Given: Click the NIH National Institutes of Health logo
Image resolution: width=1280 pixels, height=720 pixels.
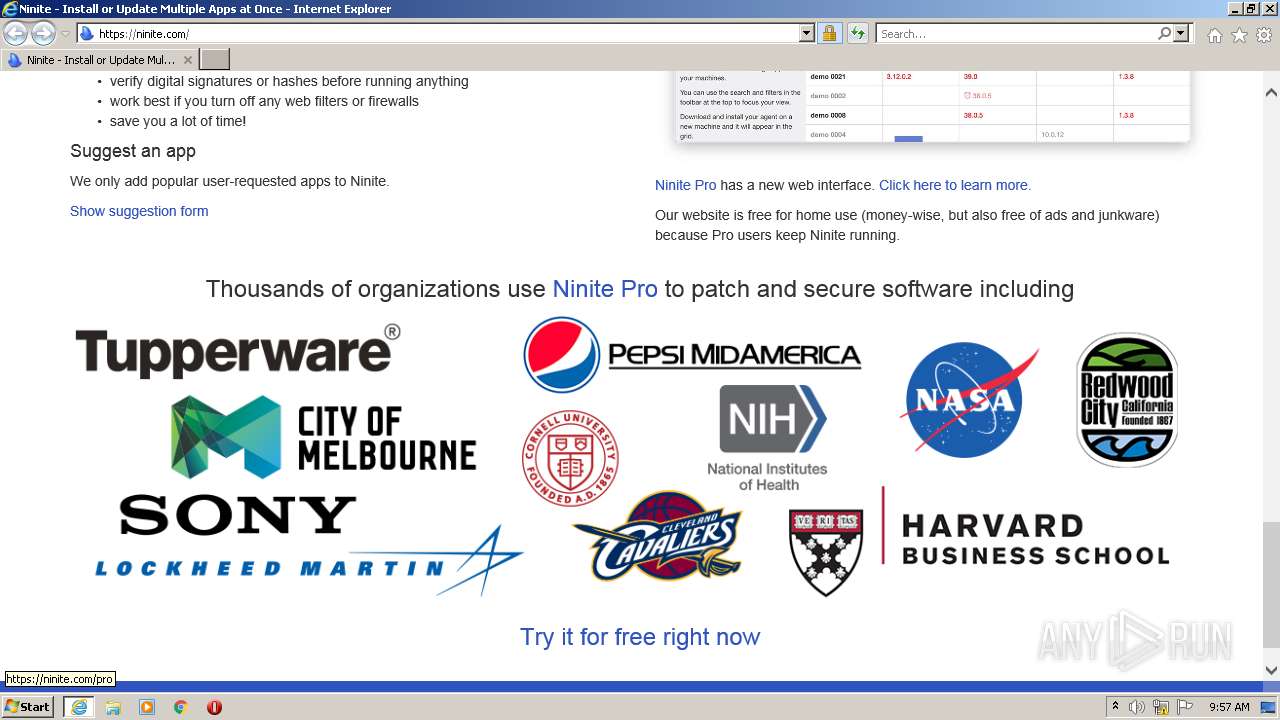Looking at the screenshot, I should pyautogui.click(x=768, y=437).
